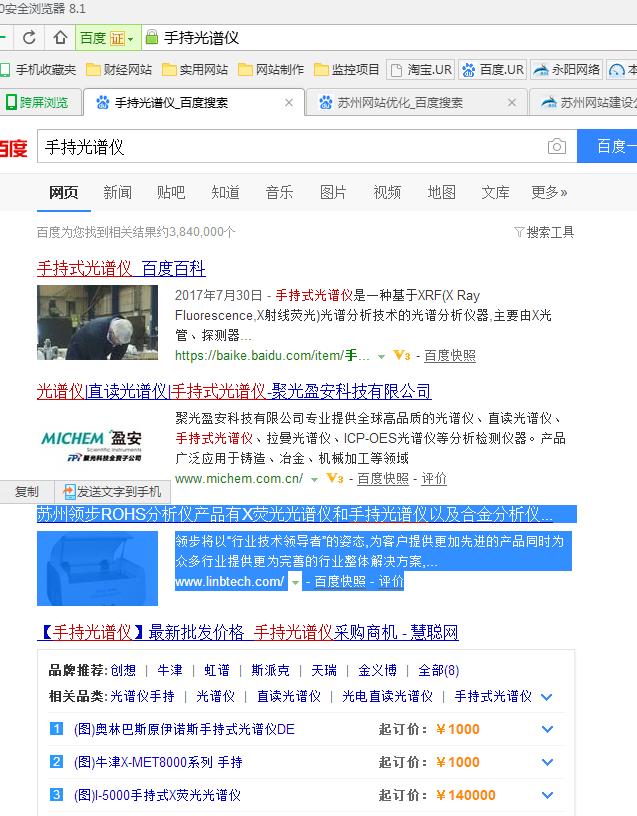Close the 手持光谱仪_百度搜索 tab
637x816 pixels.
[x=289, y=103]
